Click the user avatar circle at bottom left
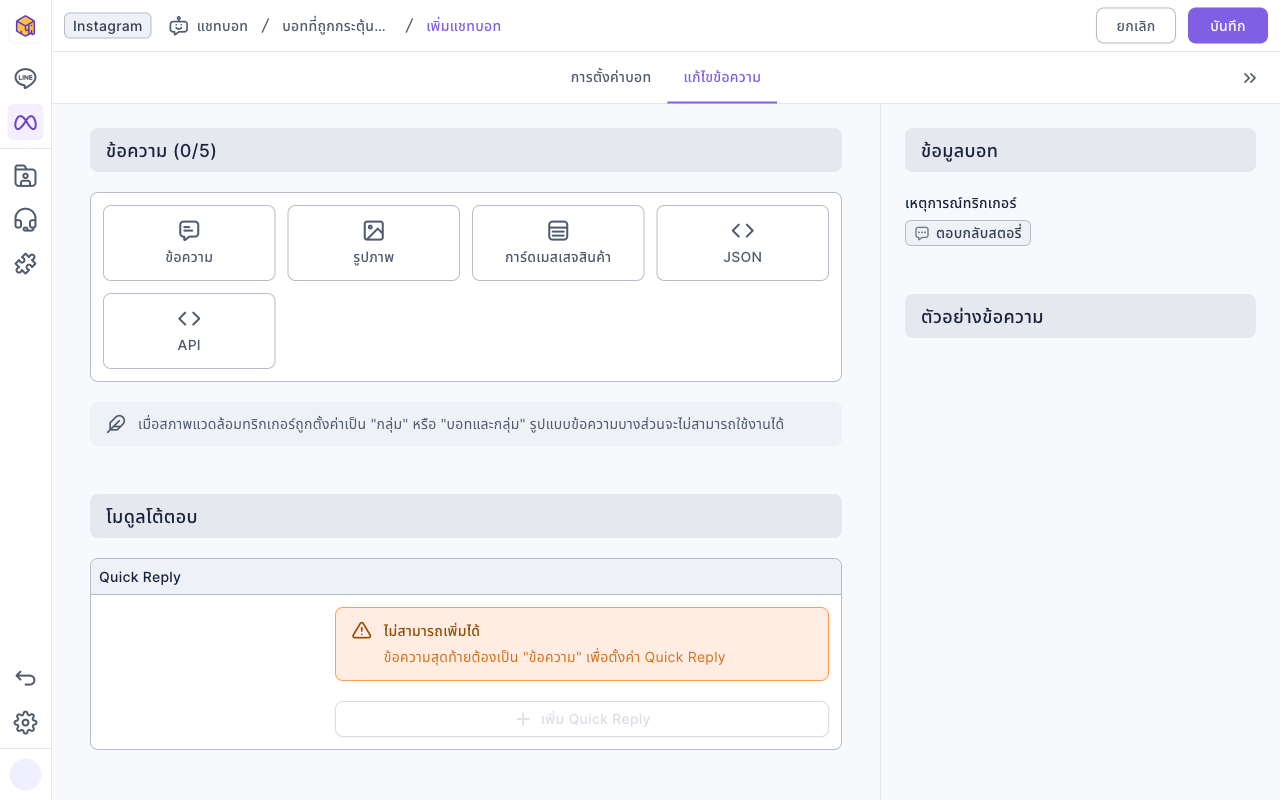This screenshot has width=1280, height=800. click(26, 774)
